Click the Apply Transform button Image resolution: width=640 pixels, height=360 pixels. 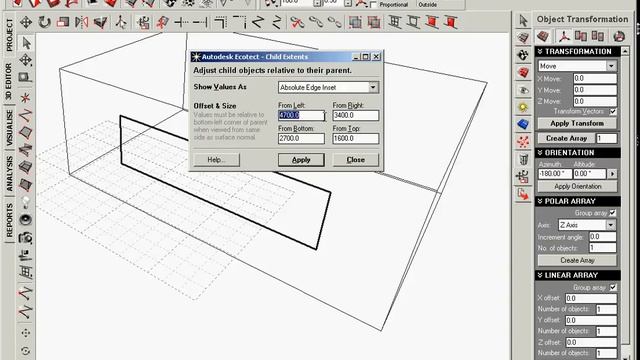click(577, 123)
